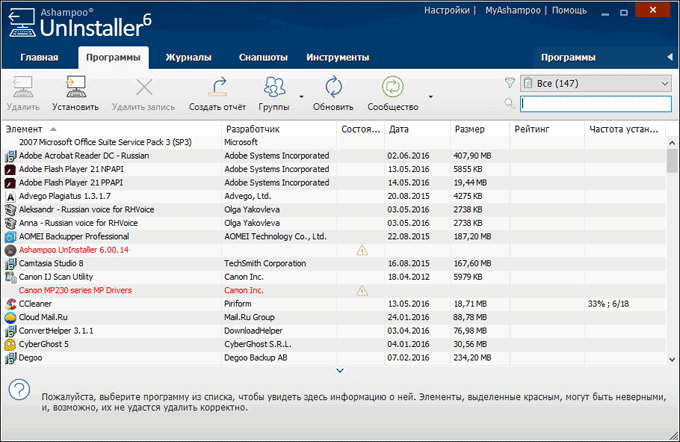Image resolution: width=680 pixels, height=442 pixels.
Task: Click the 407,90 MB size cell
Action: [x=472, y=156]
